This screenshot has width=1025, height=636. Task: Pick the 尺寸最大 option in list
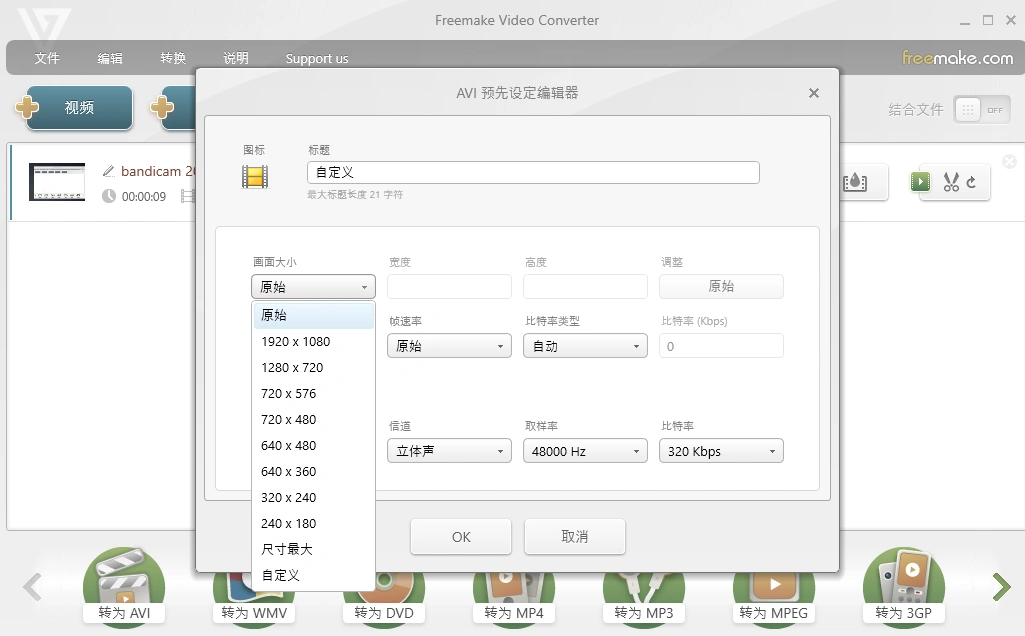(x=287, y=549)
